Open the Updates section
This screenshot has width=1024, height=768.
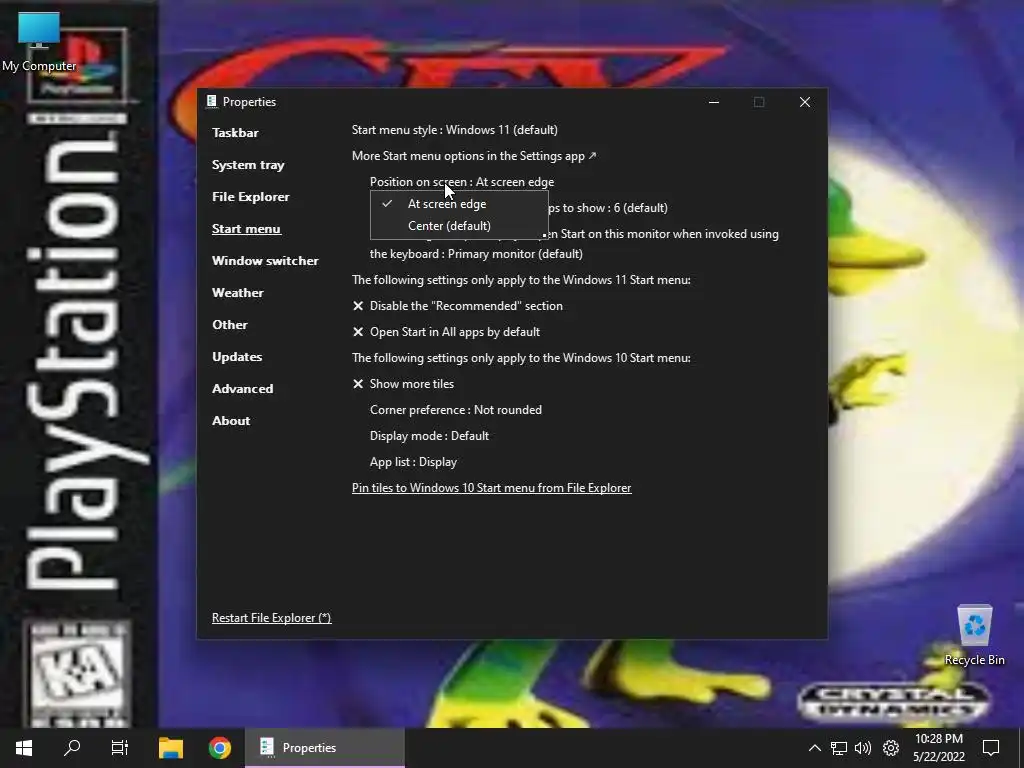[237, 357]
